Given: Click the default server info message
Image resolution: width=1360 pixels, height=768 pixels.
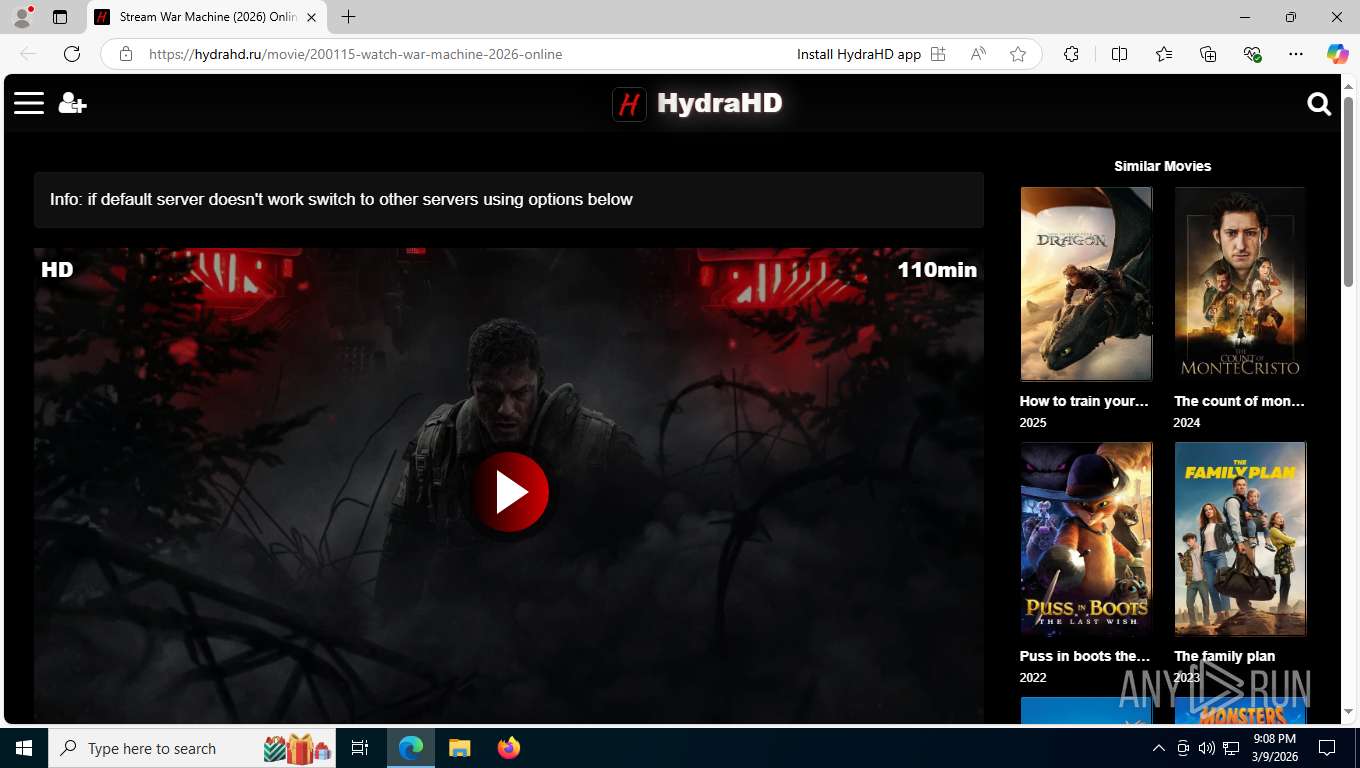Looking at the screenshot, I should click(509, 199).
